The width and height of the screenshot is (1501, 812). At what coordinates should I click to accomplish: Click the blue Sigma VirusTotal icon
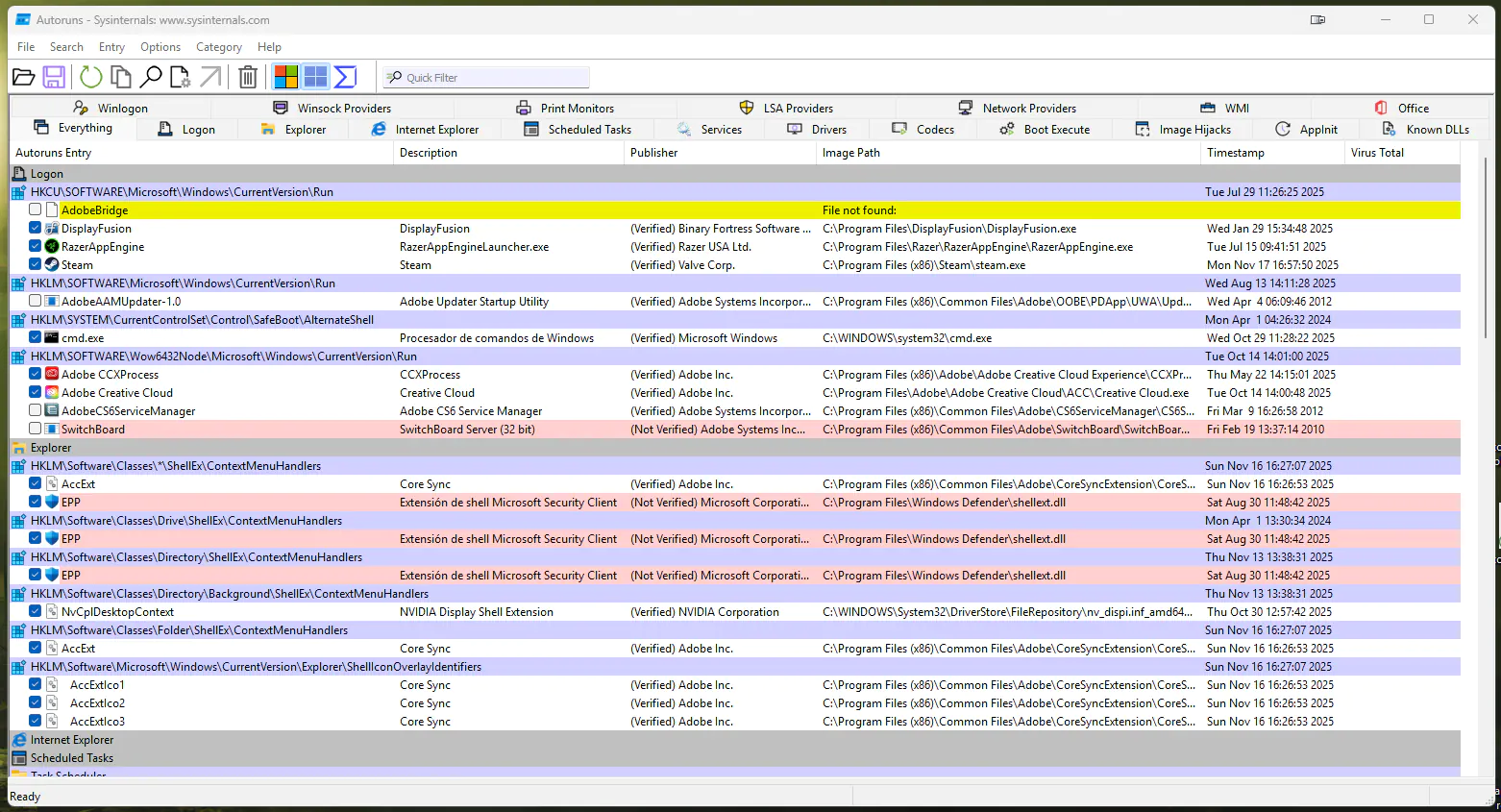(x=346, y=77)
